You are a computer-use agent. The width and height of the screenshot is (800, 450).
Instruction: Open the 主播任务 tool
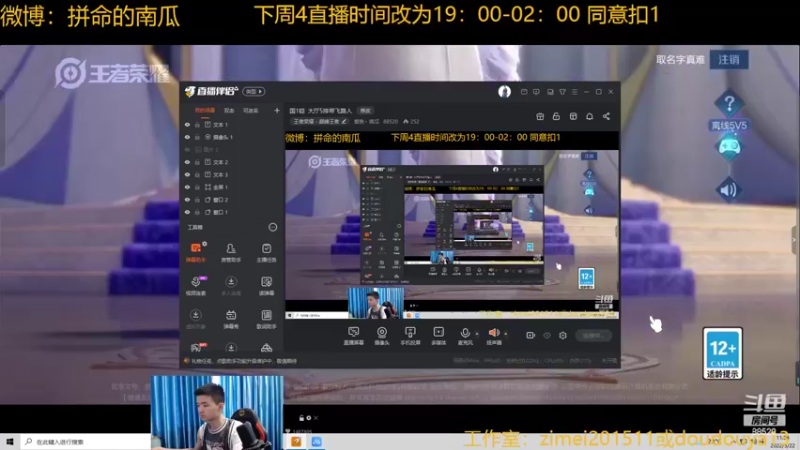point(266,252)
